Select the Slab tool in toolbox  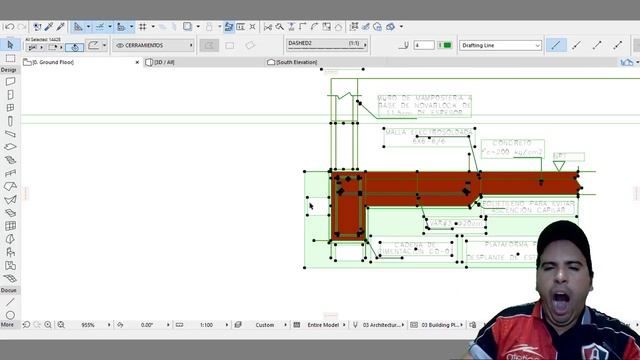[10, 147]
